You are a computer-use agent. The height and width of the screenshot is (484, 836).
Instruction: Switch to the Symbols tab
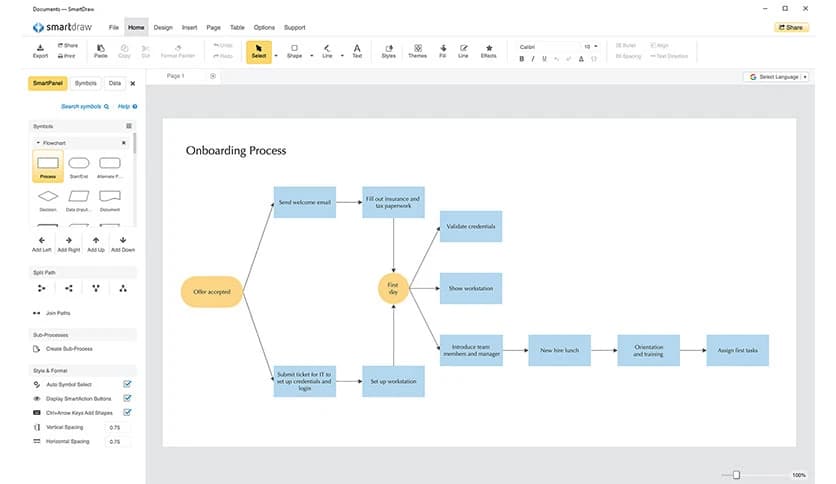pos(86,83)
